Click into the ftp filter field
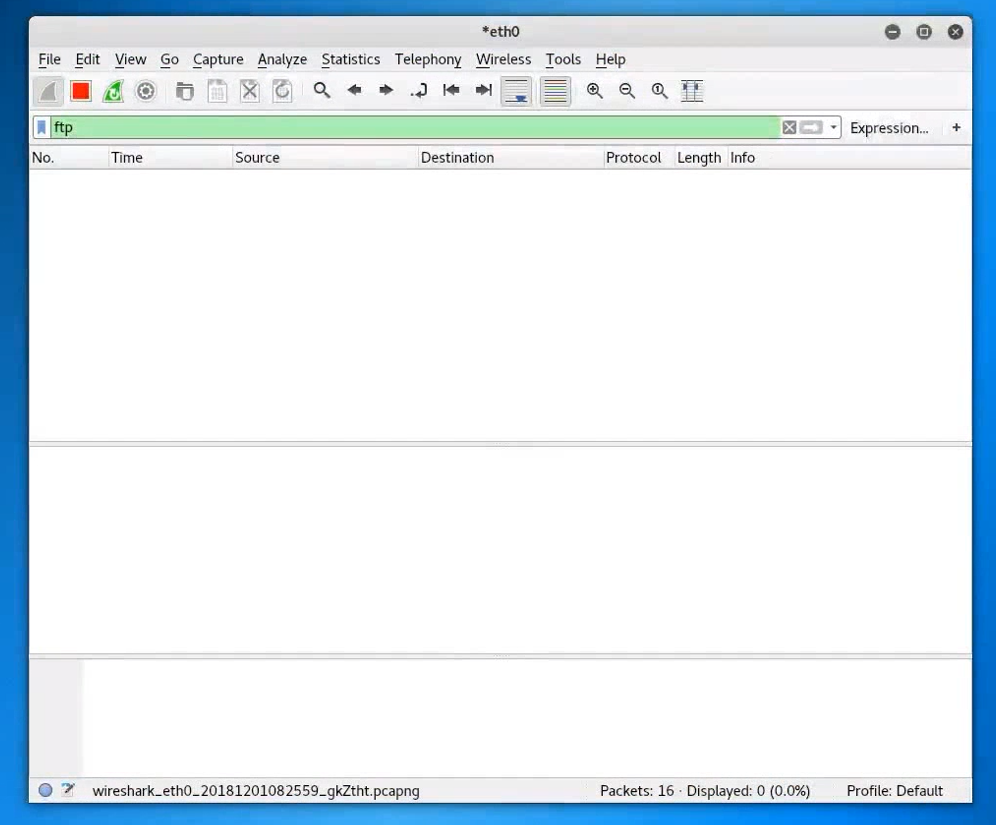Viewport: 996px width, 825px height. (x=413, y=128)
